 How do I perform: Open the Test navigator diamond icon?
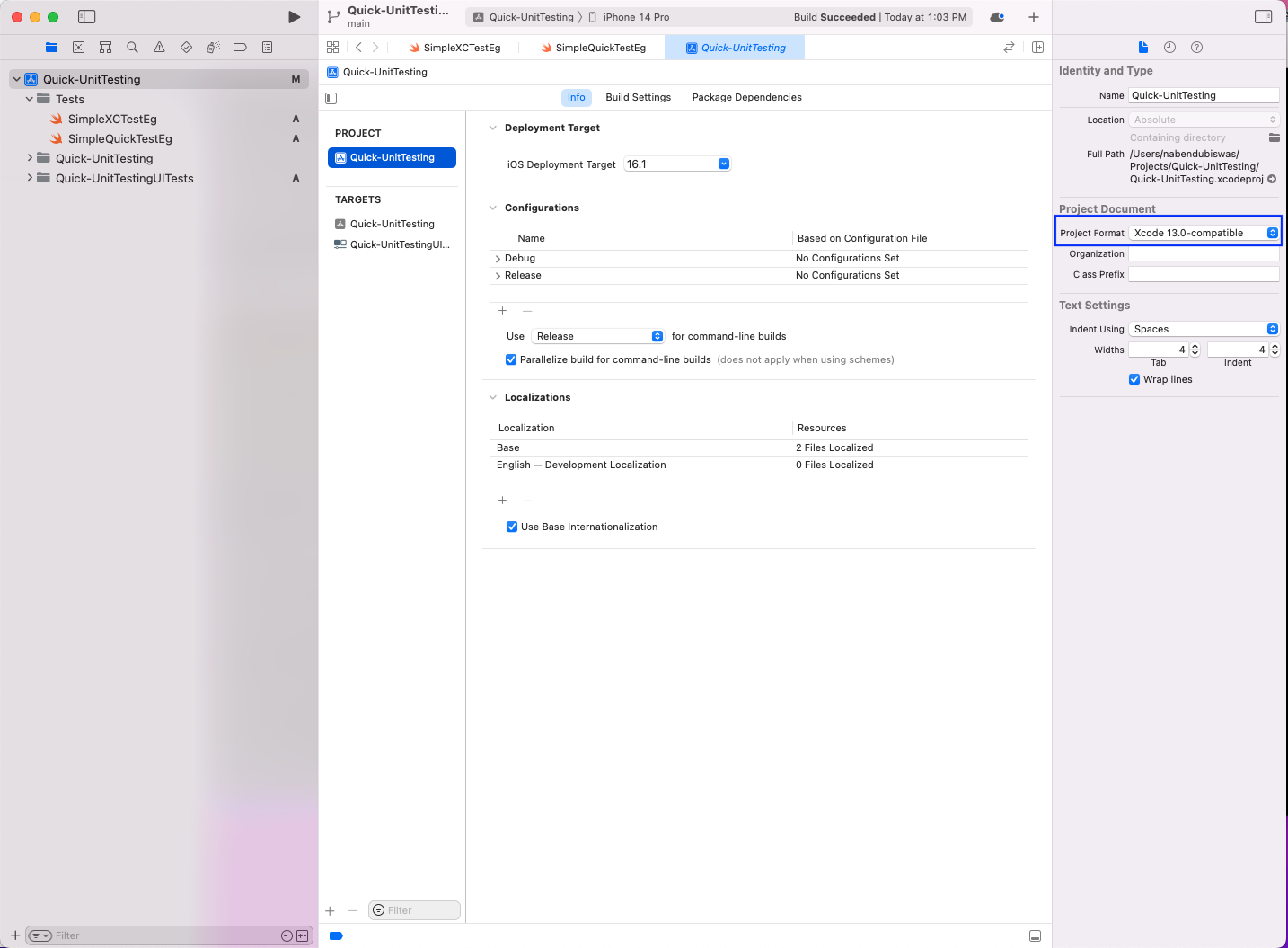pos(186,48)
